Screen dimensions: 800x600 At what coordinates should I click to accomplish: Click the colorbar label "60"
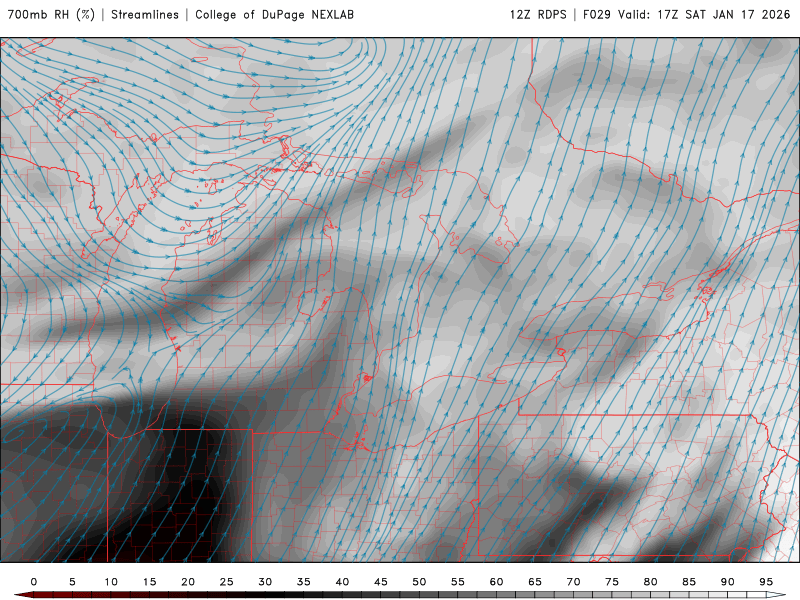496,582
